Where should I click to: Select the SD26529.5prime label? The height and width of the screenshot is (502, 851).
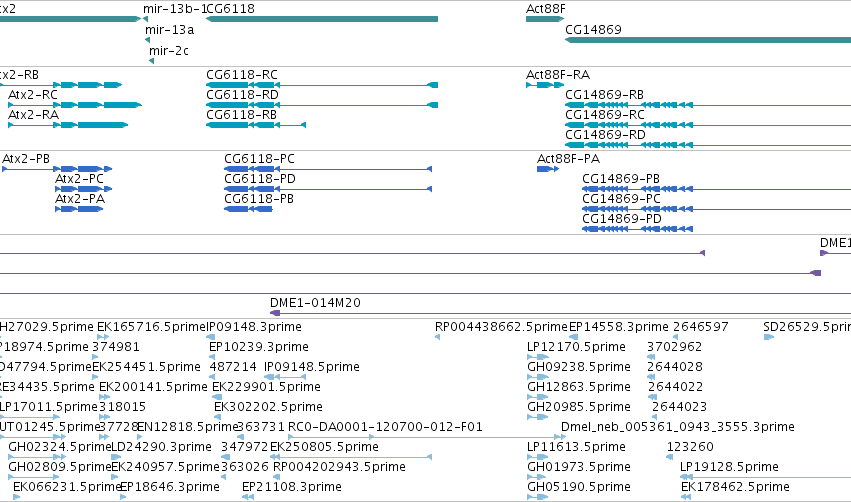pos(807,327)
